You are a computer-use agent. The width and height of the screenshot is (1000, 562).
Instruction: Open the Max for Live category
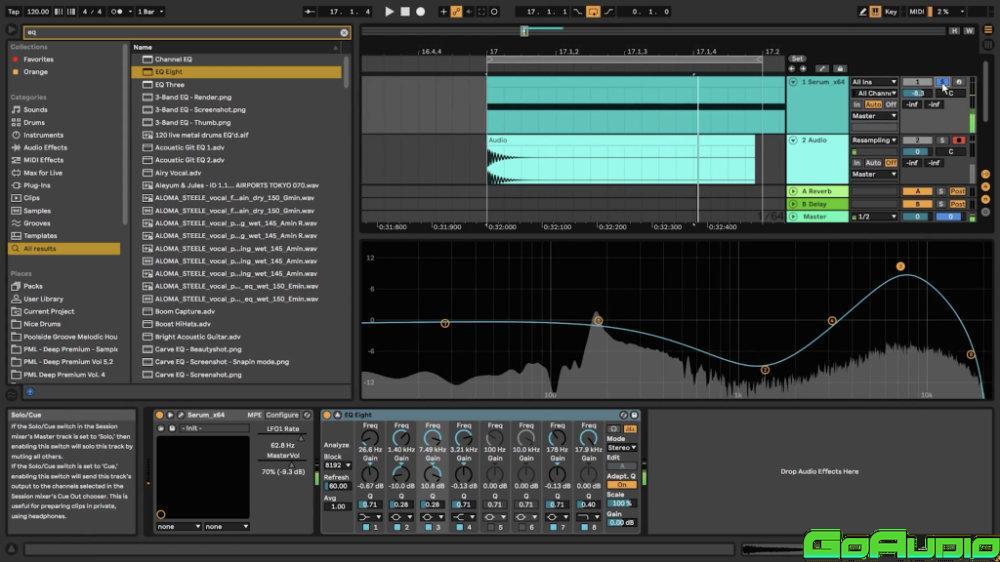43,173
